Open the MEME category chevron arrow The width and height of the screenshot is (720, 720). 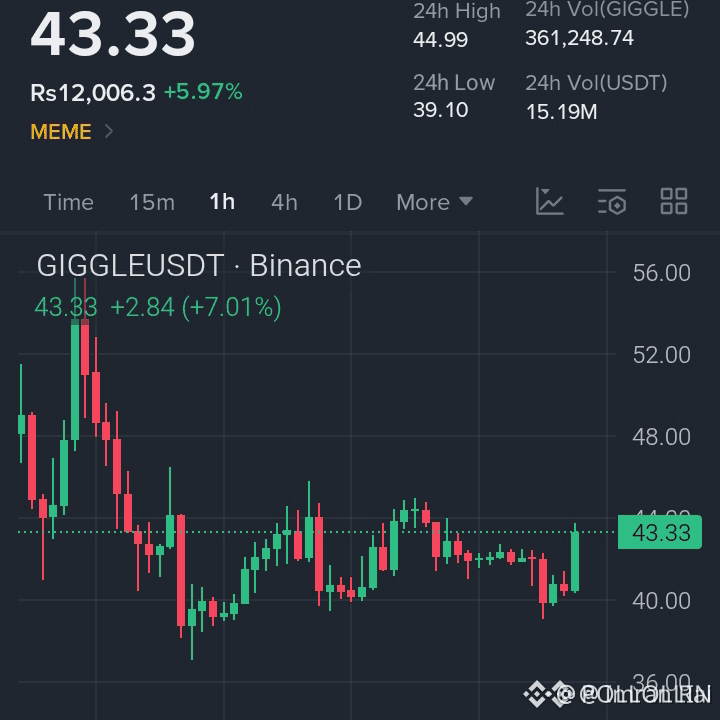point(109,131)
